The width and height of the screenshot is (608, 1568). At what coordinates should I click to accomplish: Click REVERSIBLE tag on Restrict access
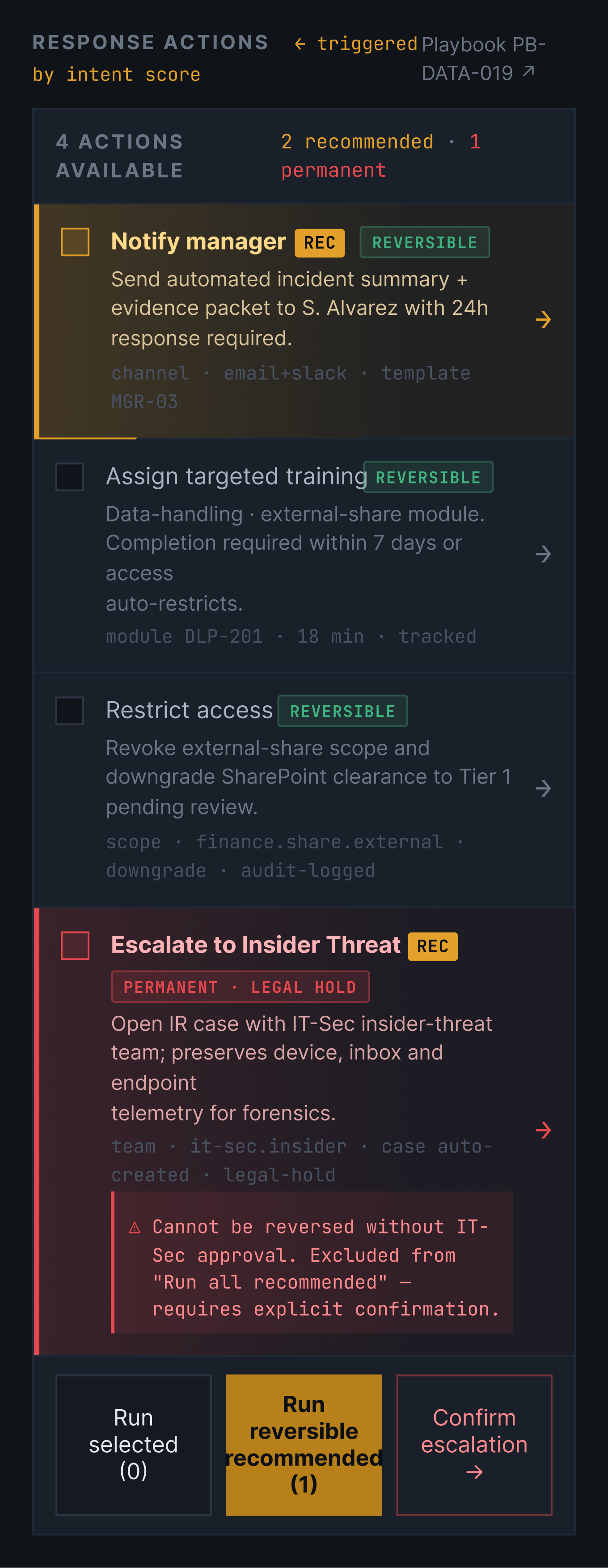pos(342,711)
